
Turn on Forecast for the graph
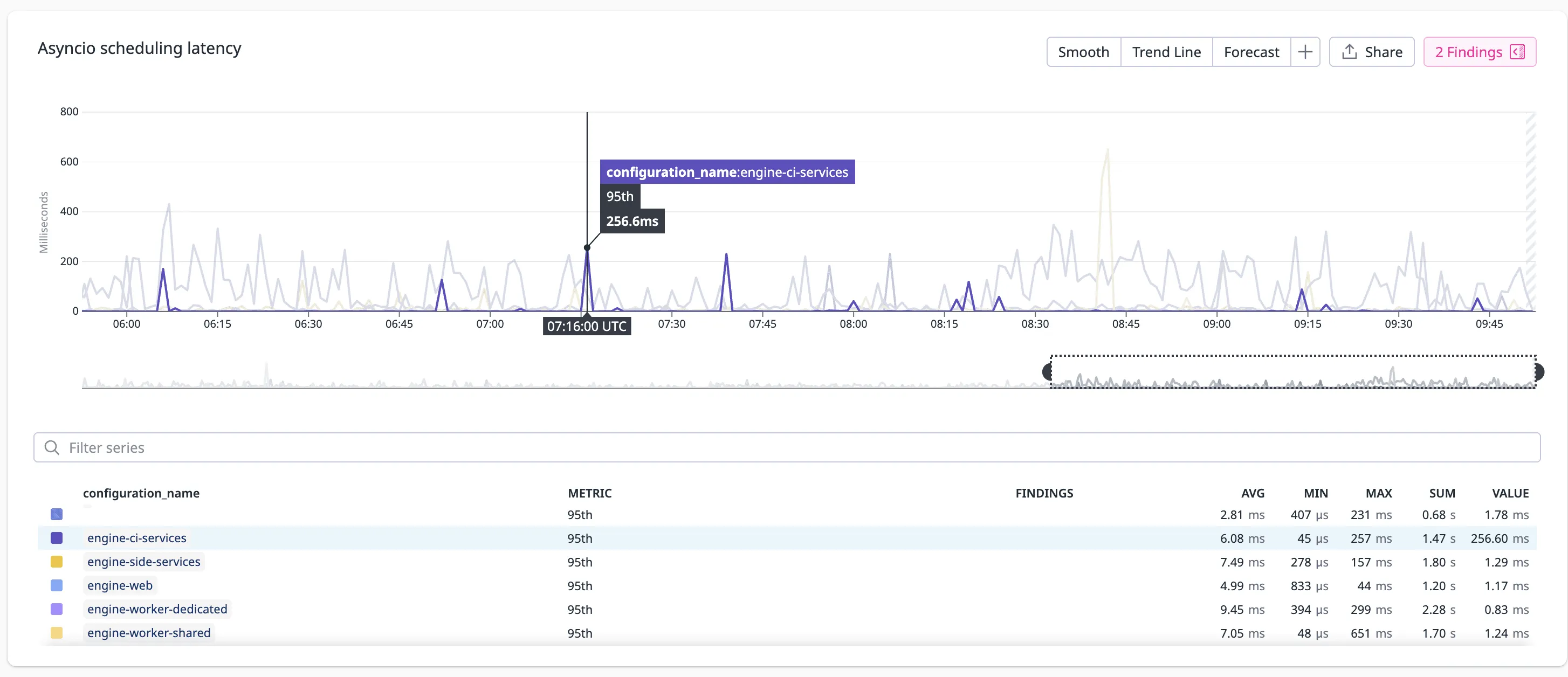[1251, 52]
